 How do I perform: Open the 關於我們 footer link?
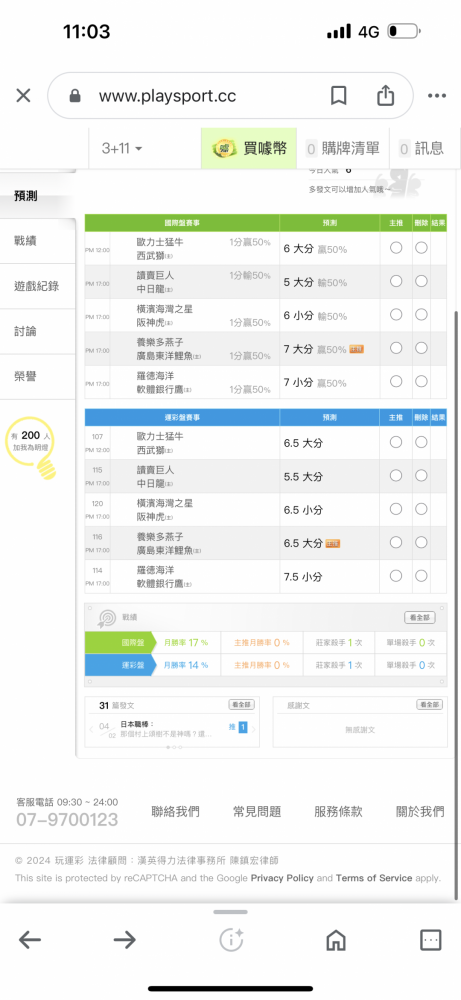click(x=420, y=811)
